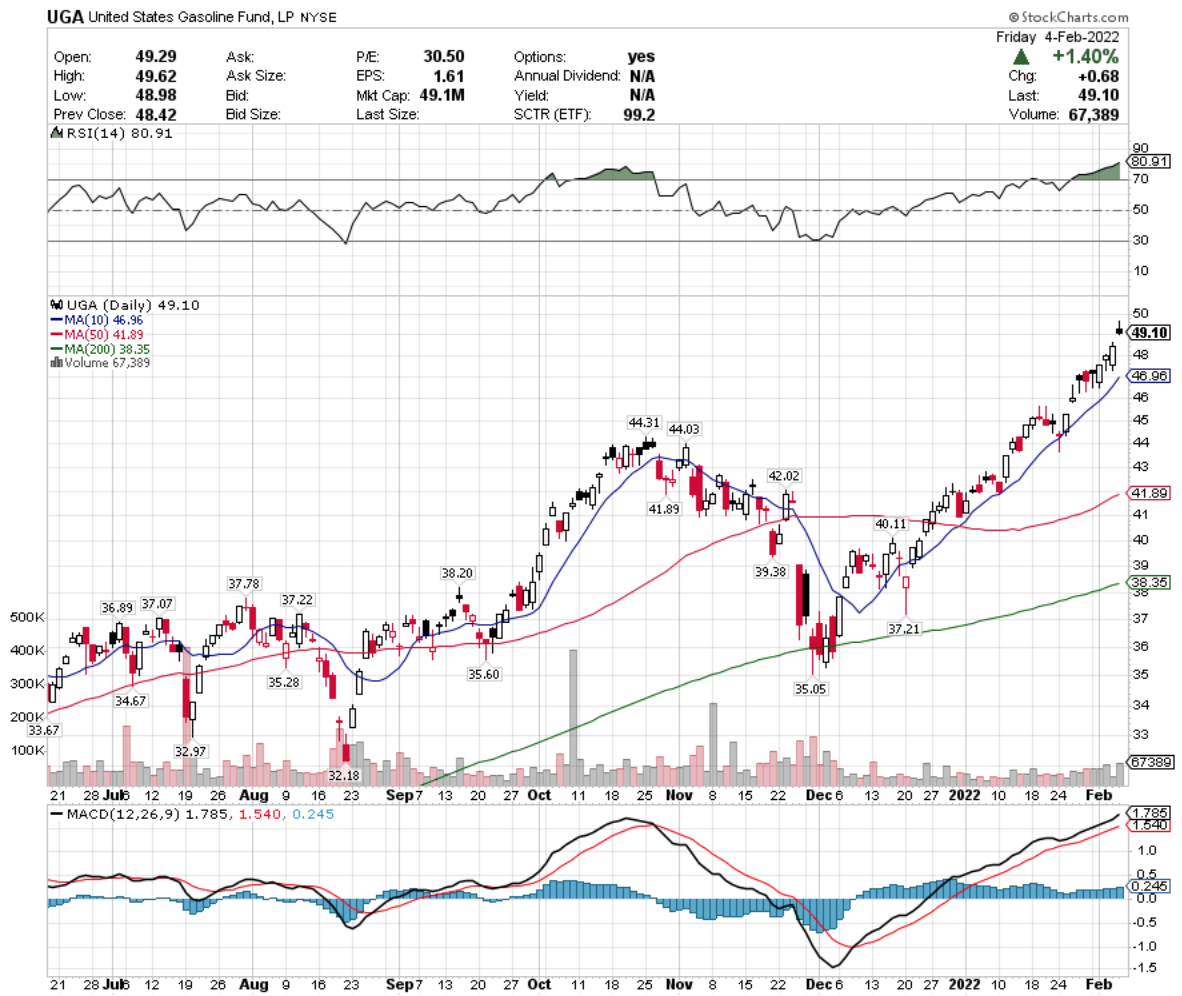Click the MACD signal value 1.540 in legend

pyautogui.click(x=259, y=814)
